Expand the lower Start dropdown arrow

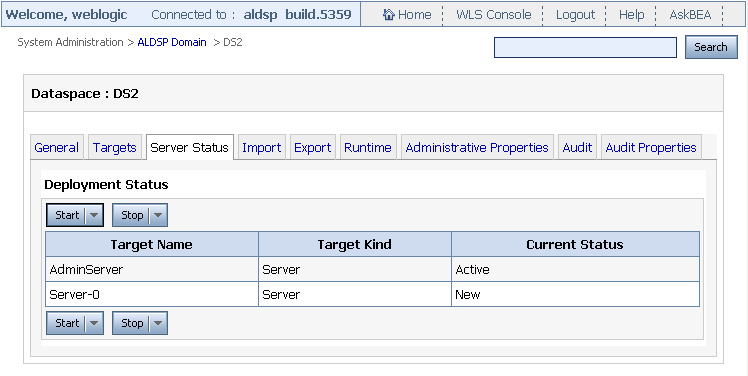pos(94,323)
